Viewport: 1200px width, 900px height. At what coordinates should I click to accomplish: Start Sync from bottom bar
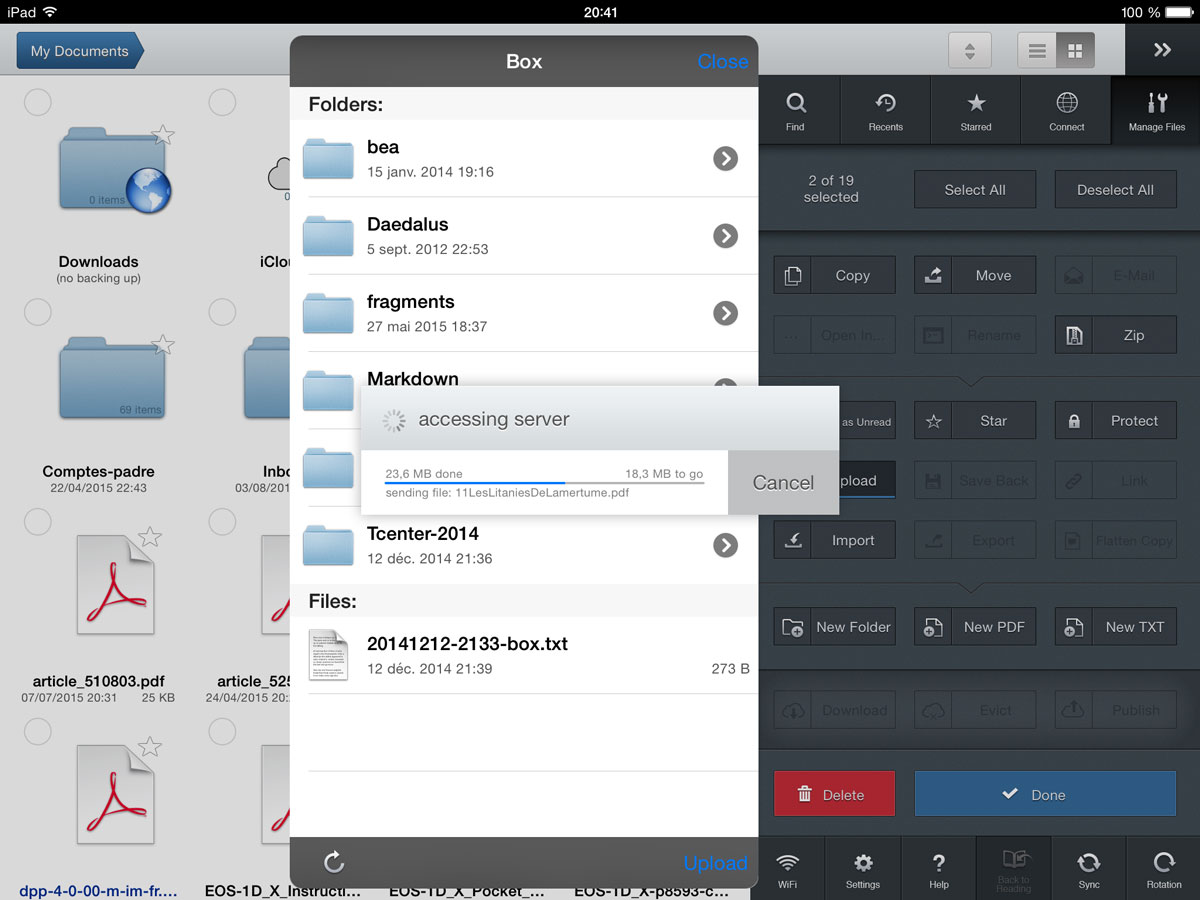pos(1089,869)
